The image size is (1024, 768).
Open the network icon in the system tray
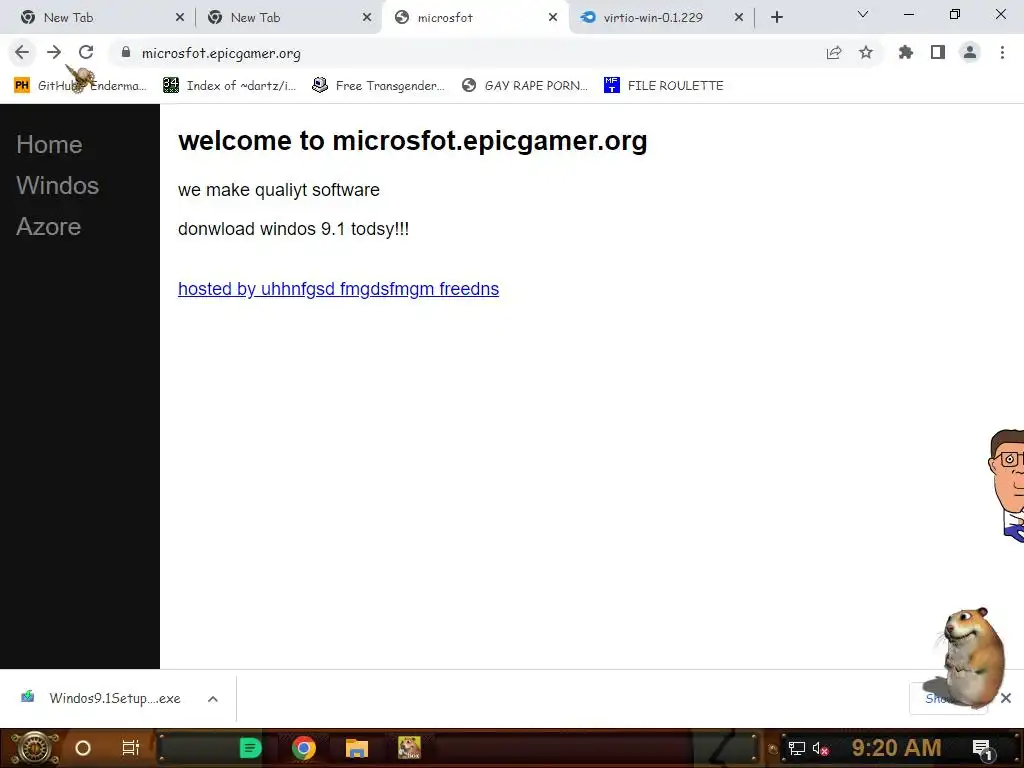(797, 748)
